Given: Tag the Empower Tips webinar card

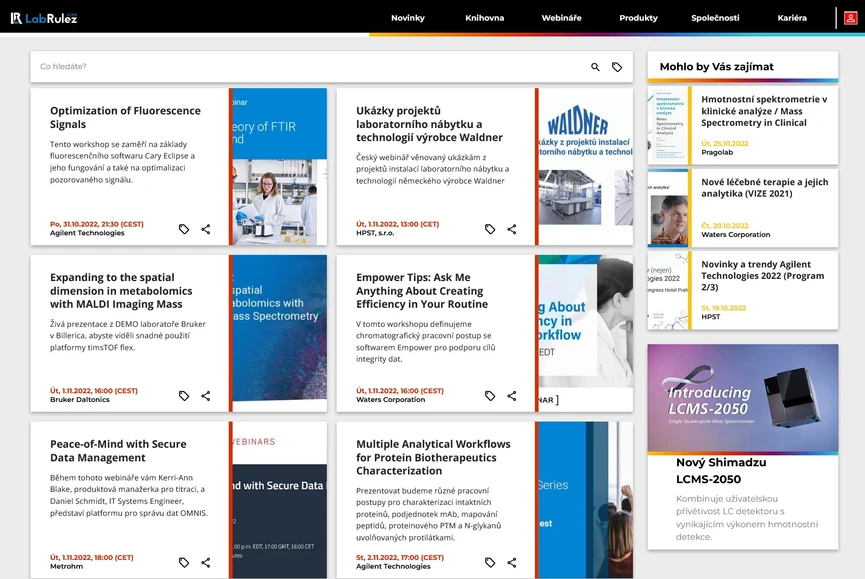Looking at the screenshot, I should pyautogui.click(x=490, y=395).
